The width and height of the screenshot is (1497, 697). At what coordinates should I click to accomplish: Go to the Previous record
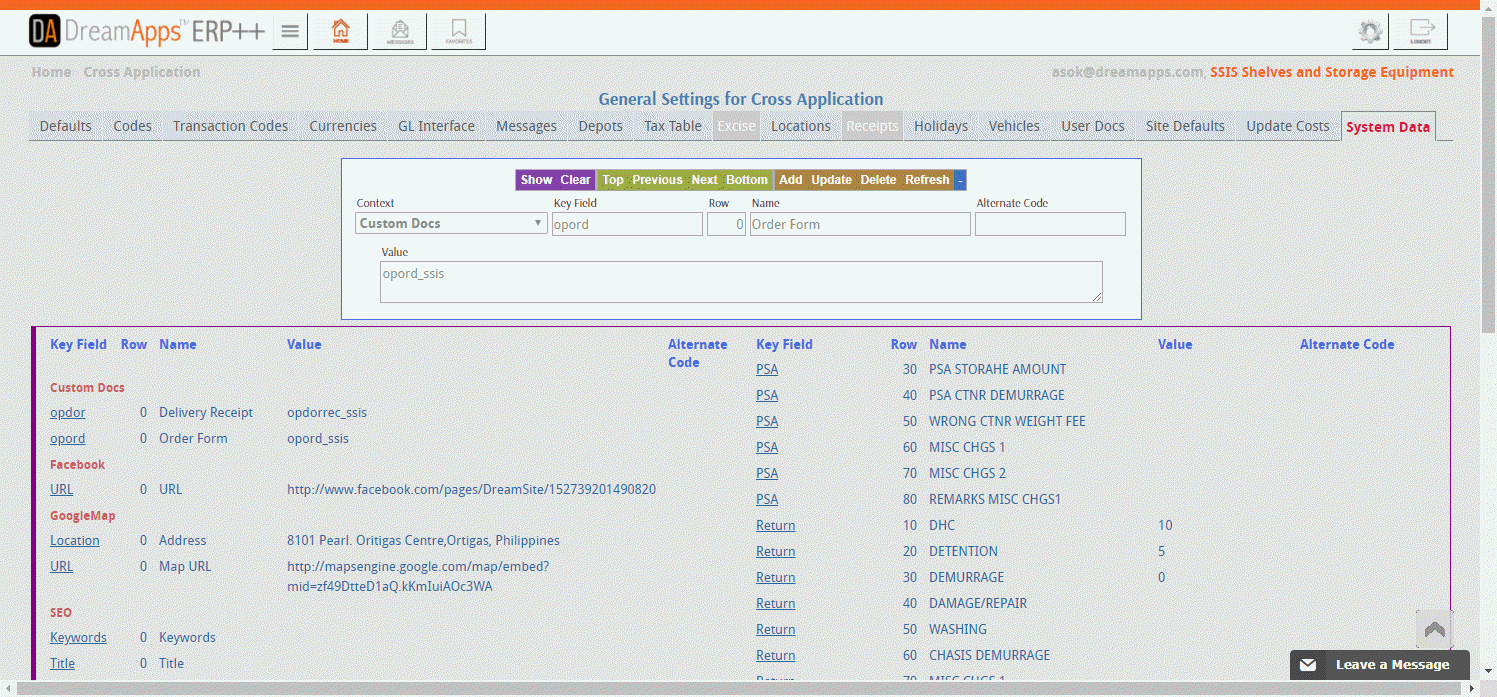click(x=657, y=180)
